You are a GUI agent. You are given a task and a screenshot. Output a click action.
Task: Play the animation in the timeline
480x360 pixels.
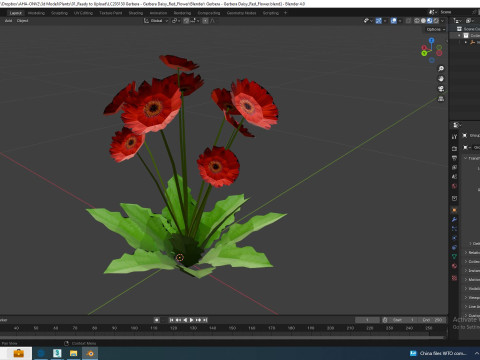coord(192,320)
